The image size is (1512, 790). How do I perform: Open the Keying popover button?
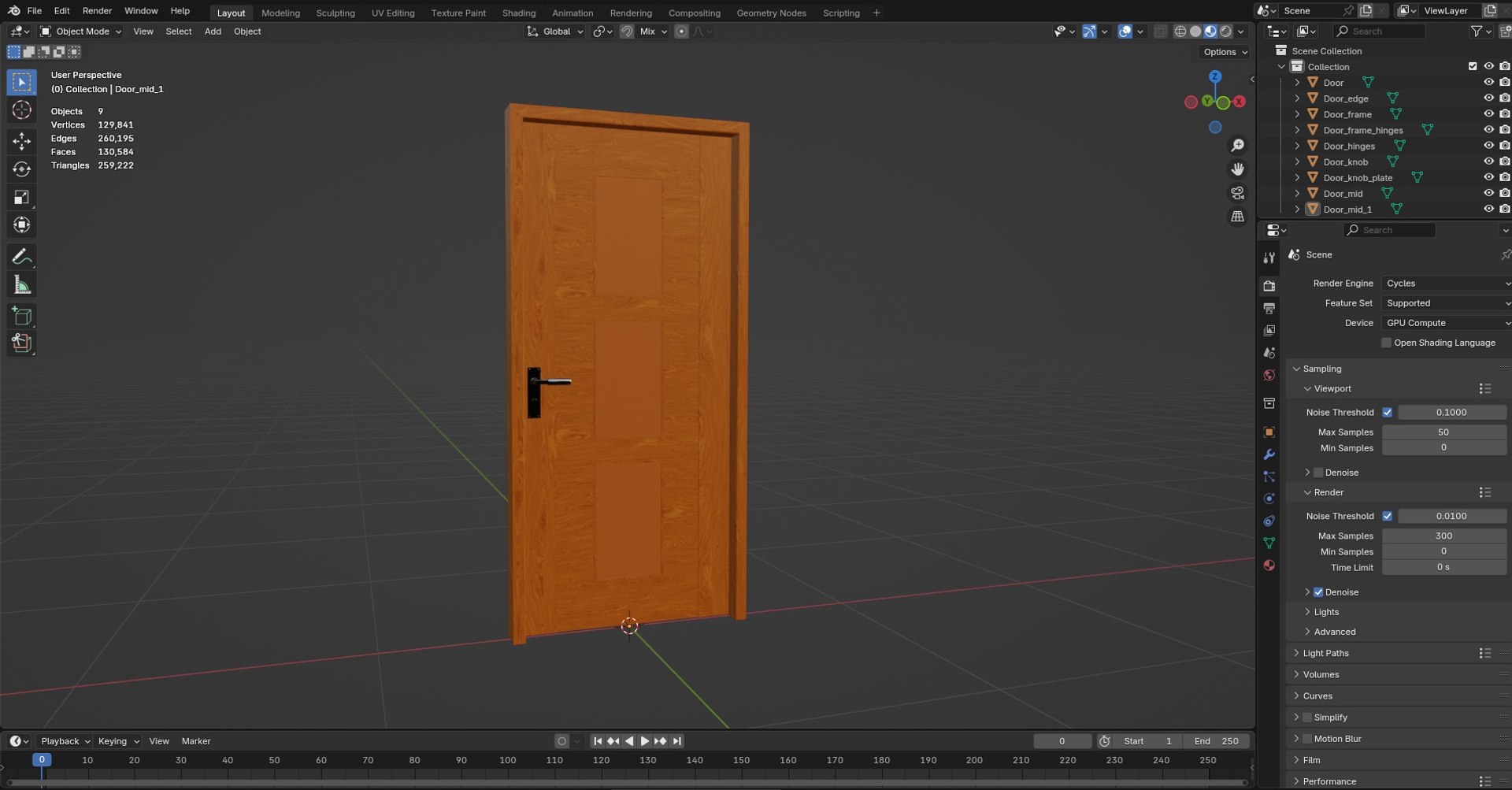(x=118, y=741)
